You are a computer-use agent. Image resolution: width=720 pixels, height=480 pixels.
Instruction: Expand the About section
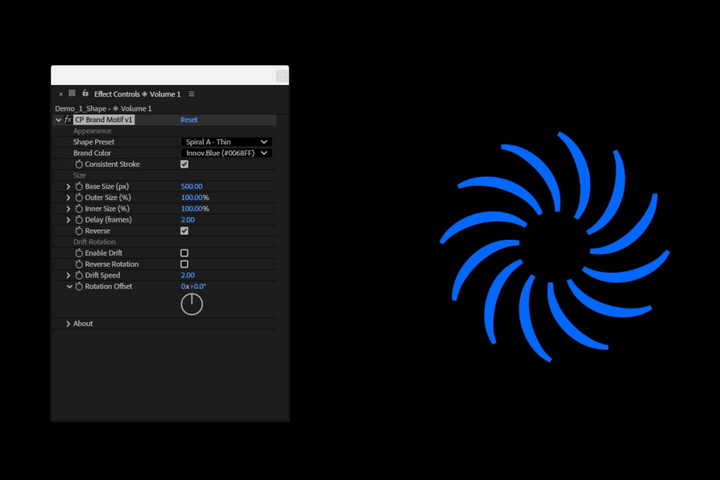[x=68, y=324]
